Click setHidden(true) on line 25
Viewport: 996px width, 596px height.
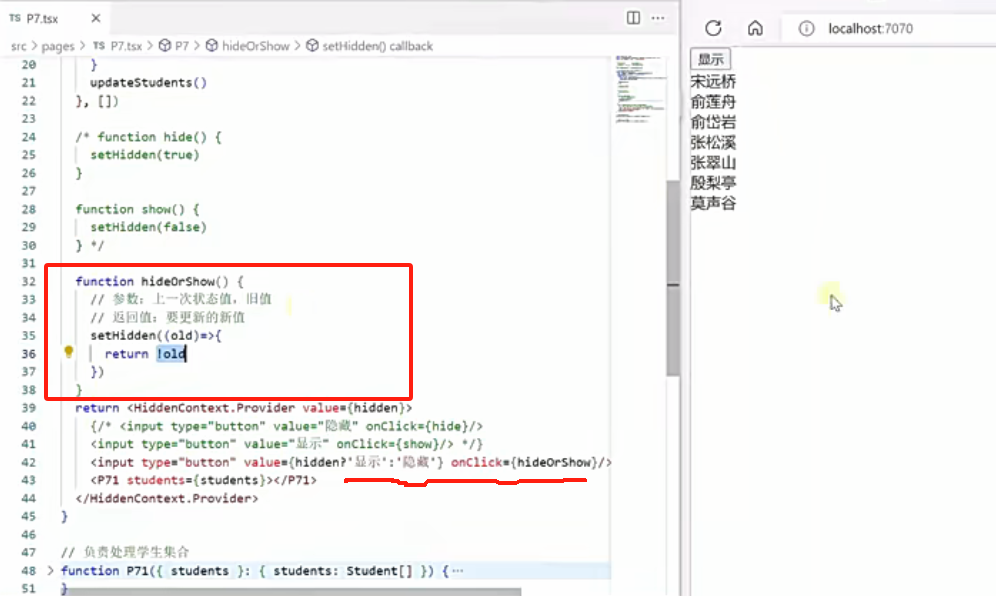pos(145,155)
